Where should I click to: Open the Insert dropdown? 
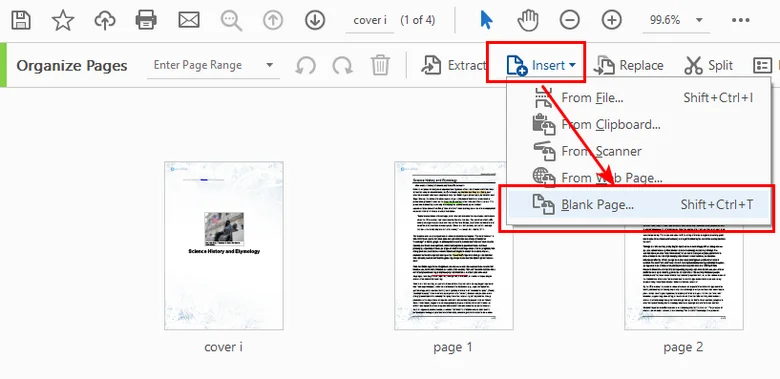(x=541, y=65)
